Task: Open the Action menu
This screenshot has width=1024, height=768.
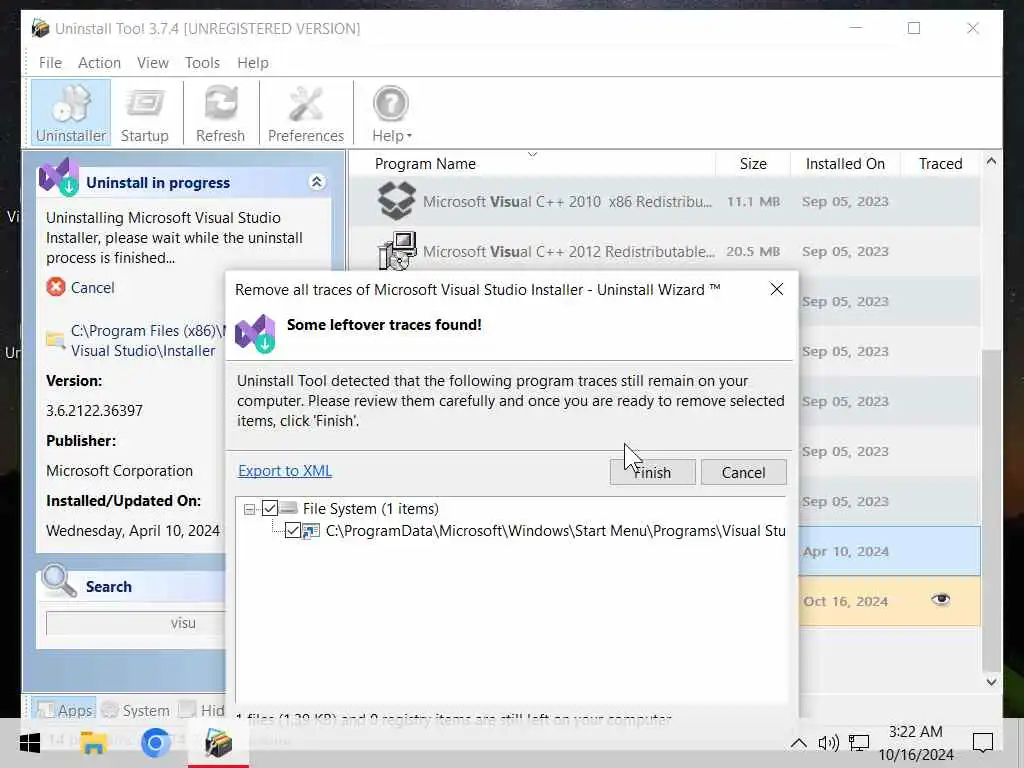Action: 99,63
